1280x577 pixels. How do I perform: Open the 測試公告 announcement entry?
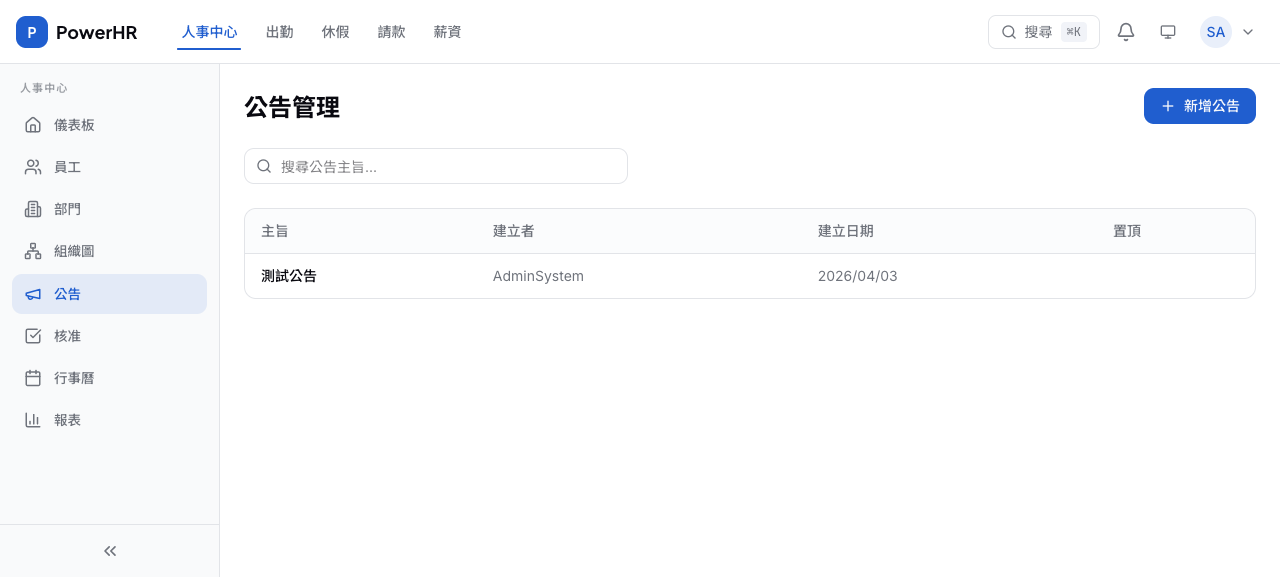pyautogui.click(x=289, y=276)
